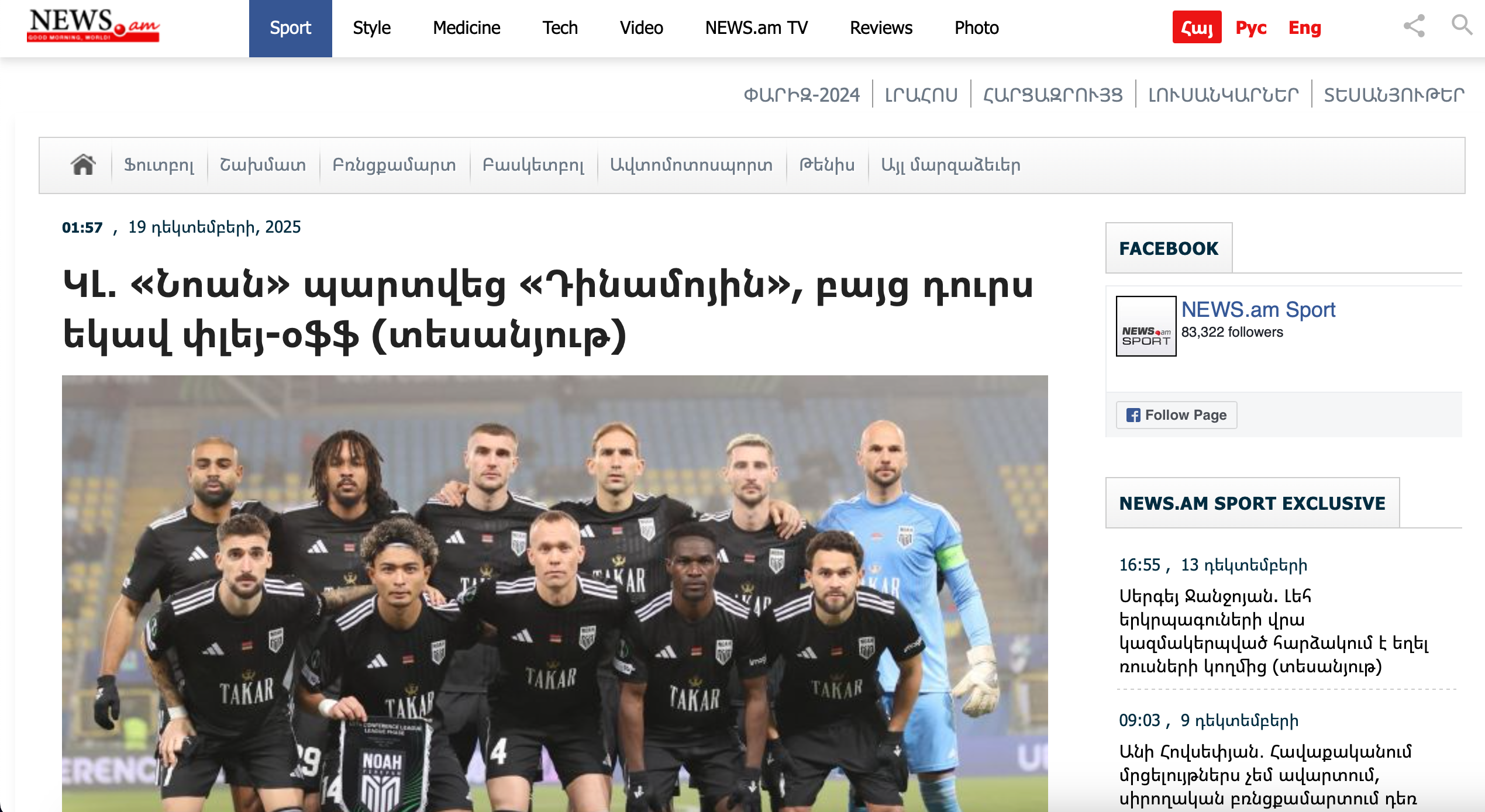Viewport: 1485px width, 812px height.
Task: Open the Թենիս category
Action: pos(827,165)
